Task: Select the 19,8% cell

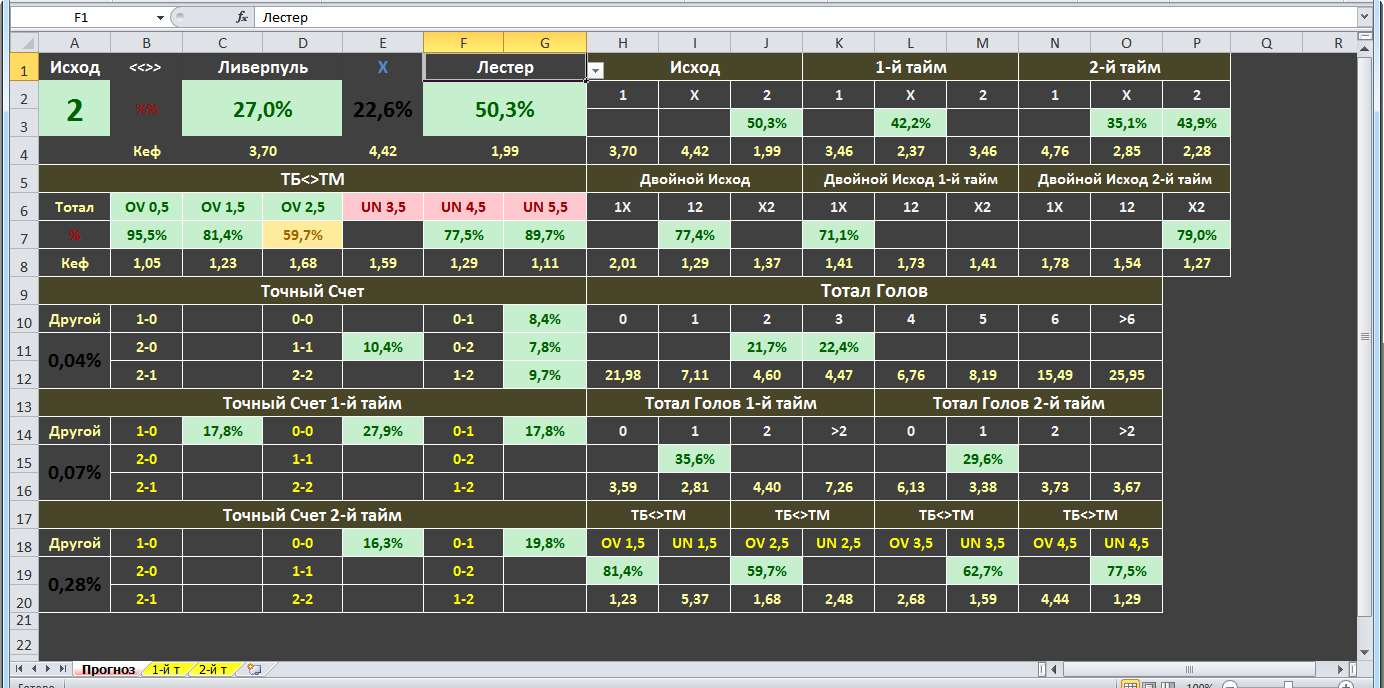Action: (545, 543)
